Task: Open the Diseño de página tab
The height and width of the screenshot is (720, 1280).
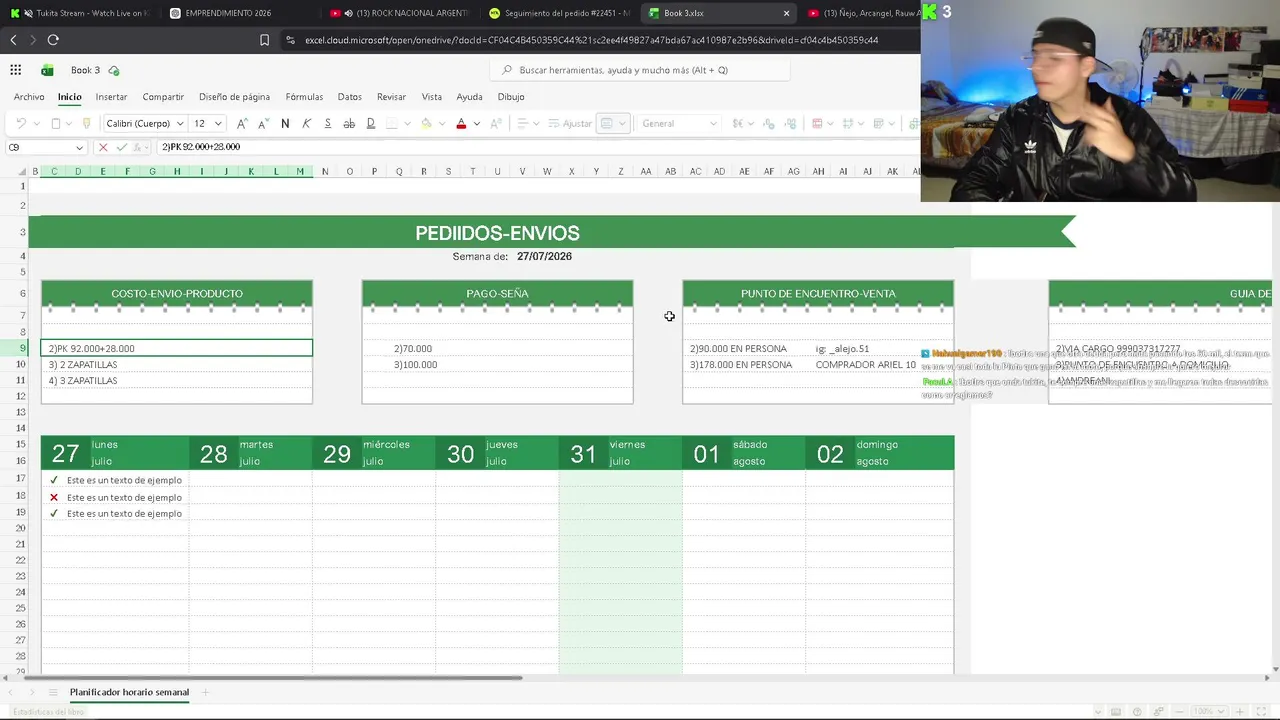Action: 234,97
